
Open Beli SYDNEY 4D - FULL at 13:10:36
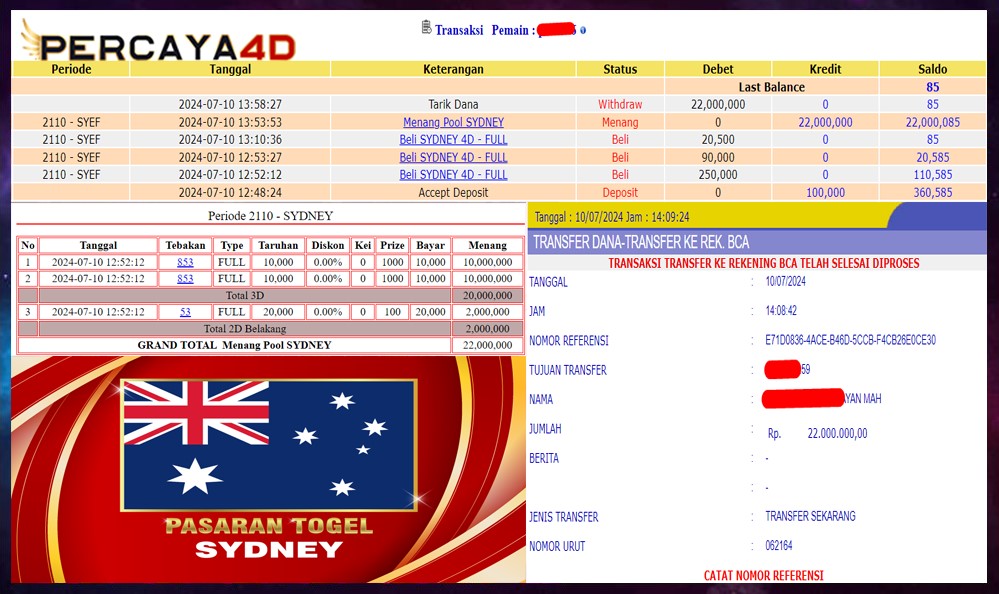point(453,140)
